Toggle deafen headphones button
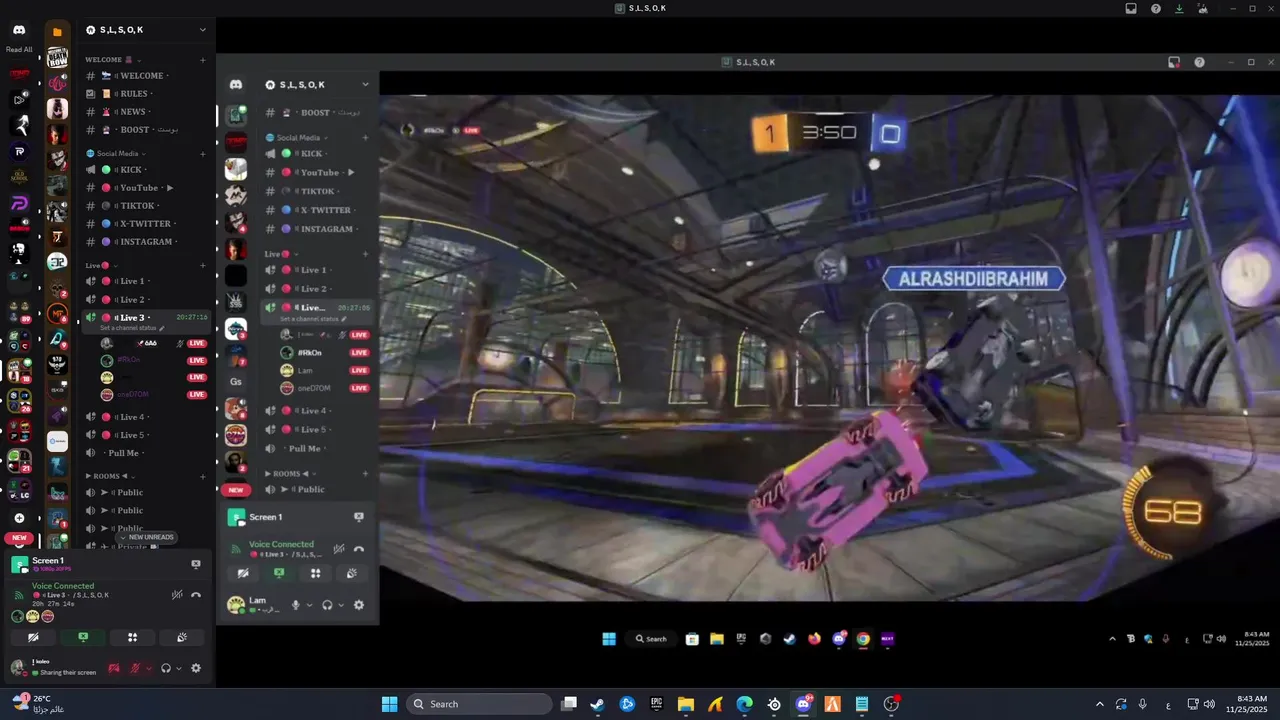This screenshot has height=720, width=1280. pyautogui.click(x=166, y=668)
